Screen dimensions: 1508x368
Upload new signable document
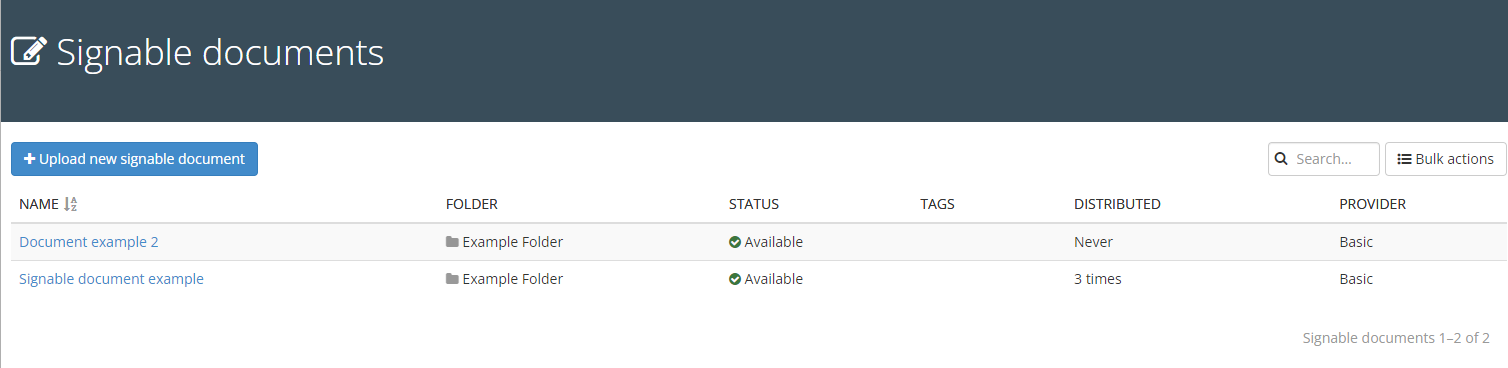coord(134,159)
